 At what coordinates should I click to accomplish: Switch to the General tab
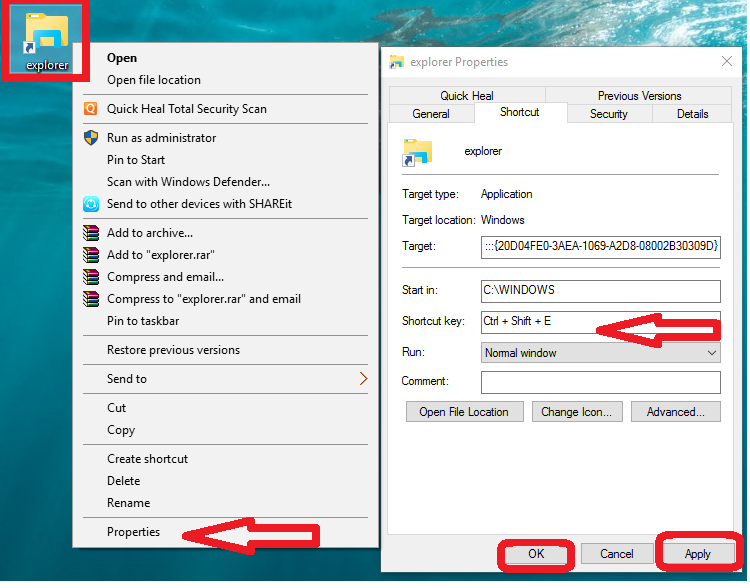point(431,114)
